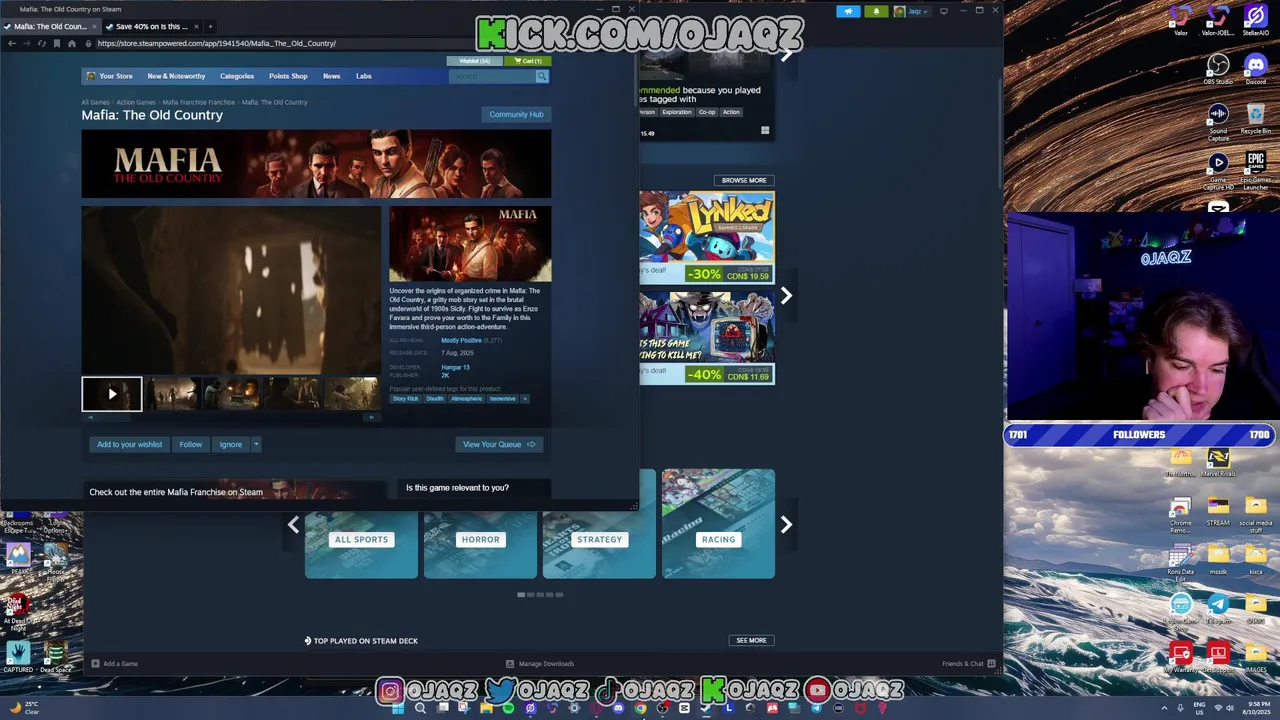Open the Categories menu

click(x=237, y=76)
